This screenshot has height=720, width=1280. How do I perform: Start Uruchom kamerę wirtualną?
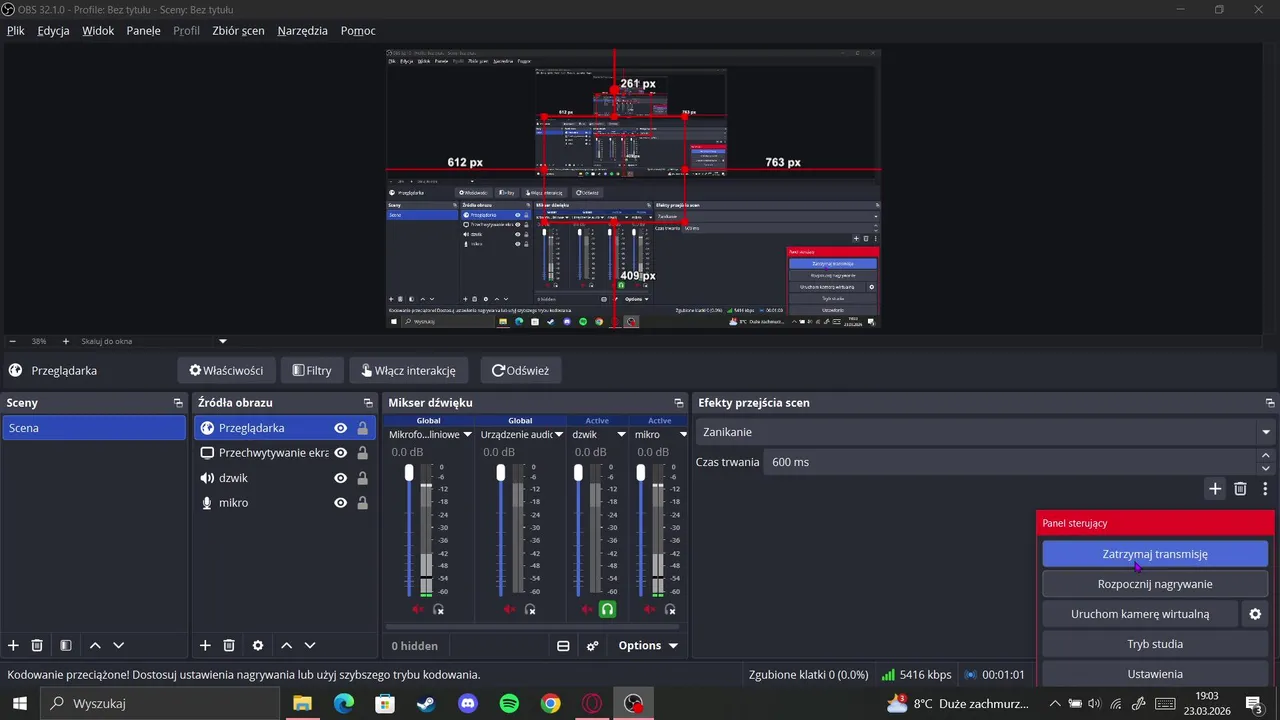point(1140,614)
